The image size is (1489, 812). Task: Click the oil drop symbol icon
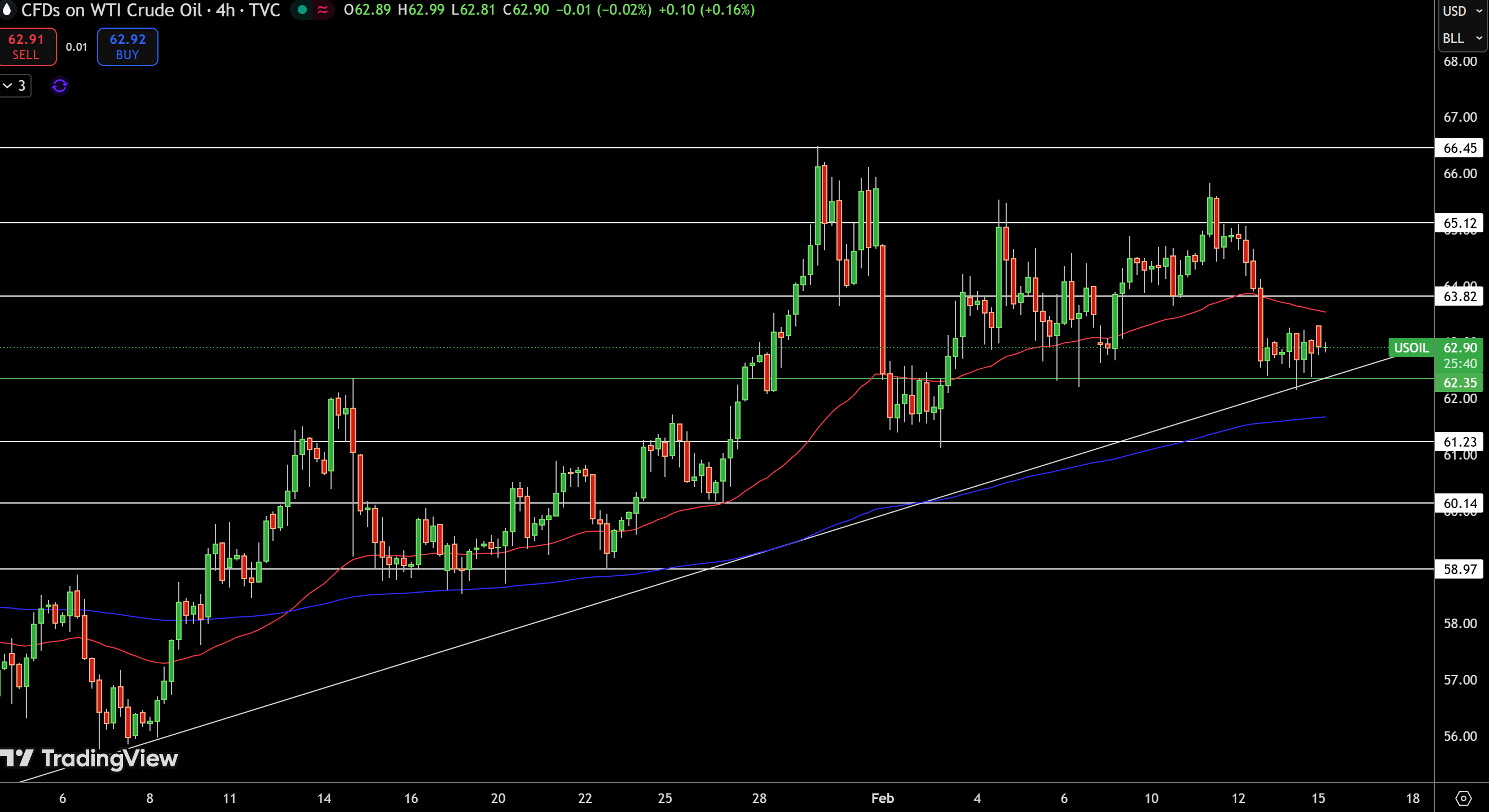[6, 10]
